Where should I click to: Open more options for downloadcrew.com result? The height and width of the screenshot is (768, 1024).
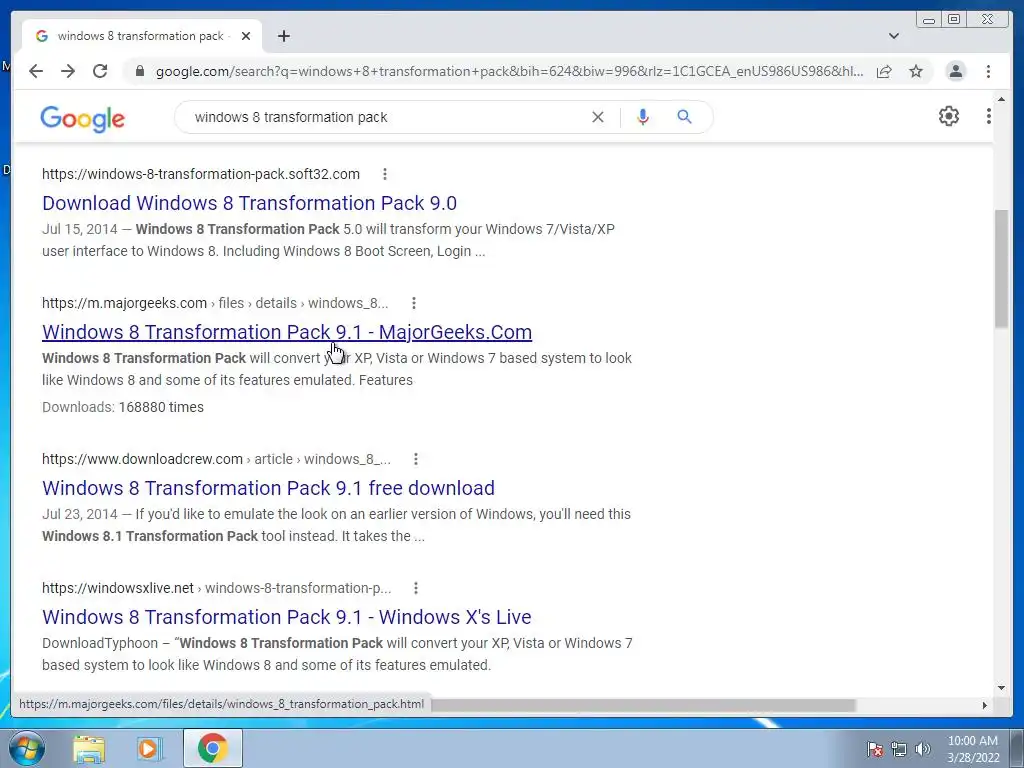pos(415,459)
